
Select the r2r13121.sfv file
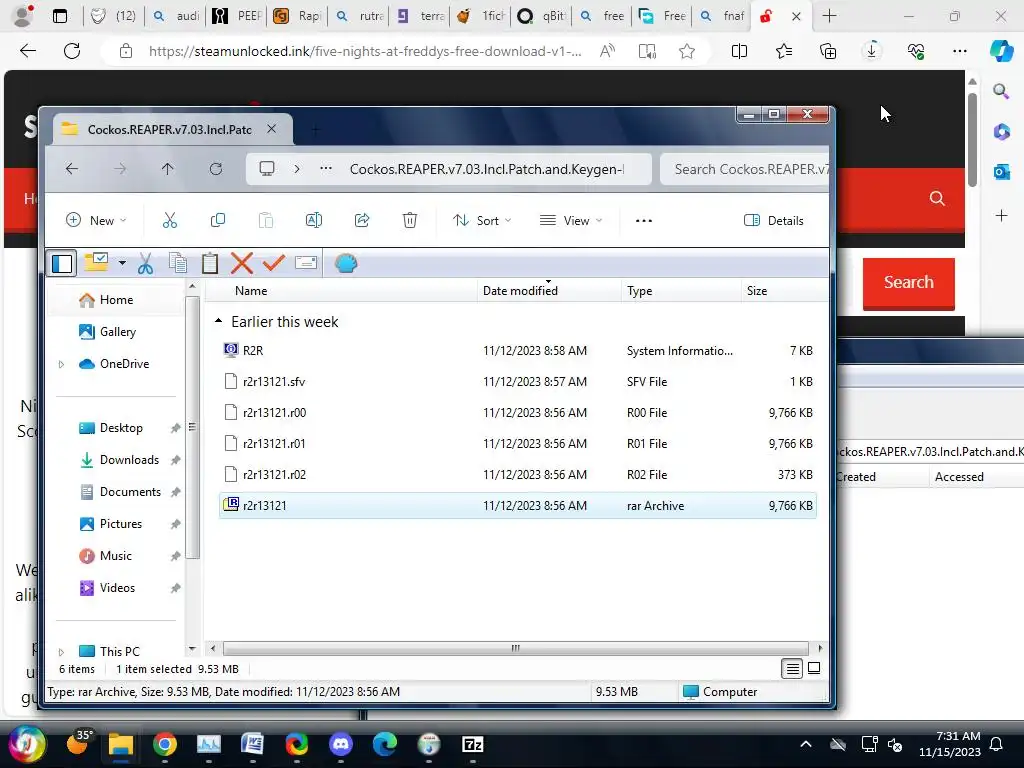click(x=517, y=381)
